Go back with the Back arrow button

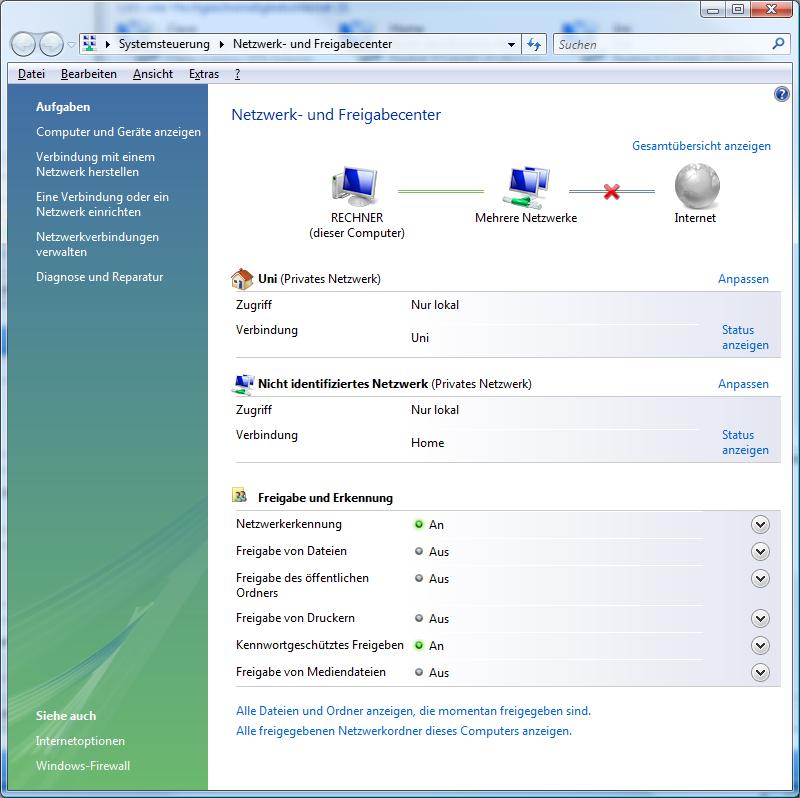pos(22,44)
